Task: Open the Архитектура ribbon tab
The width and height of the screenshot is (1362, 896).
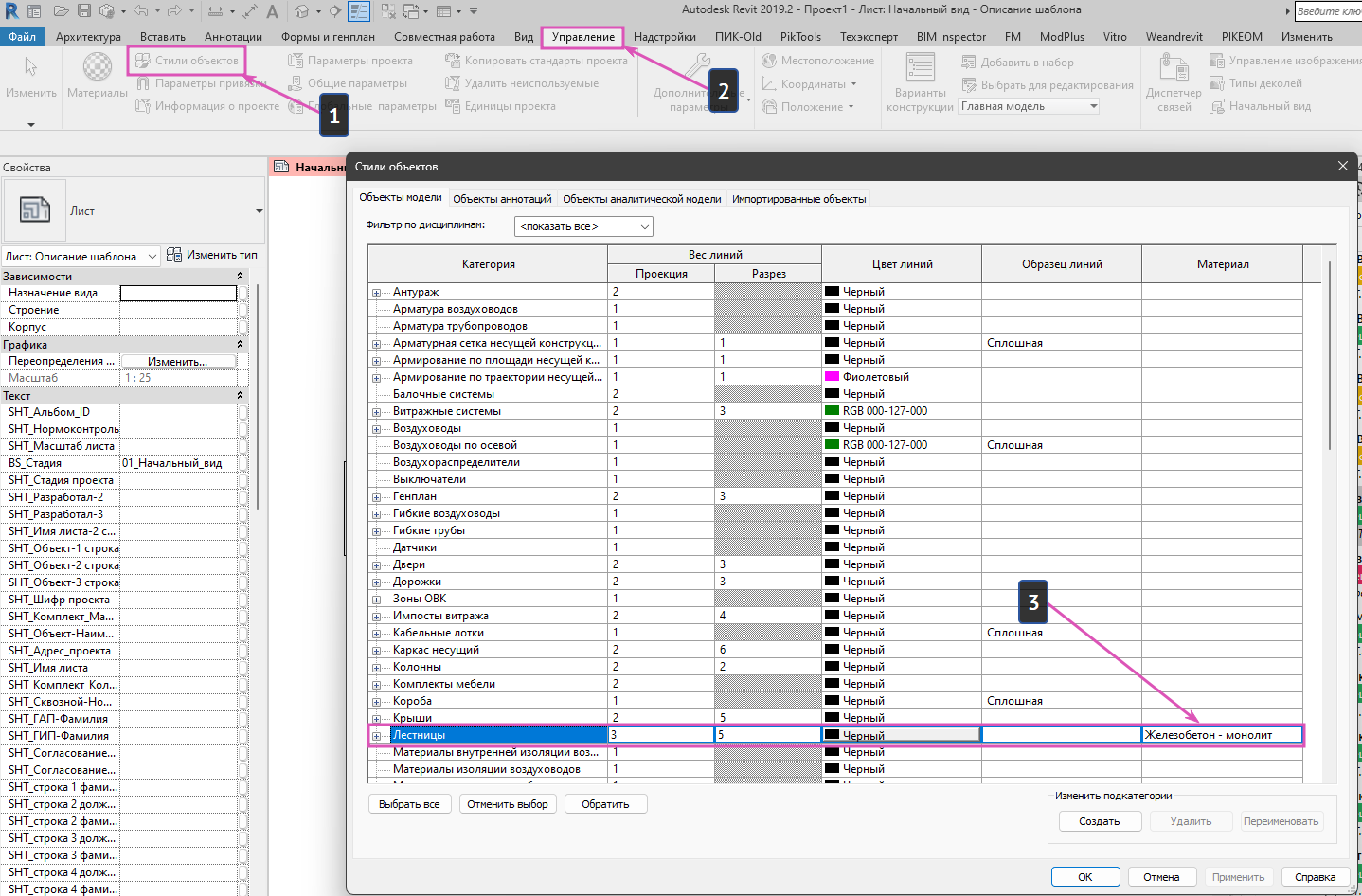Action: (x=88, y=37)
